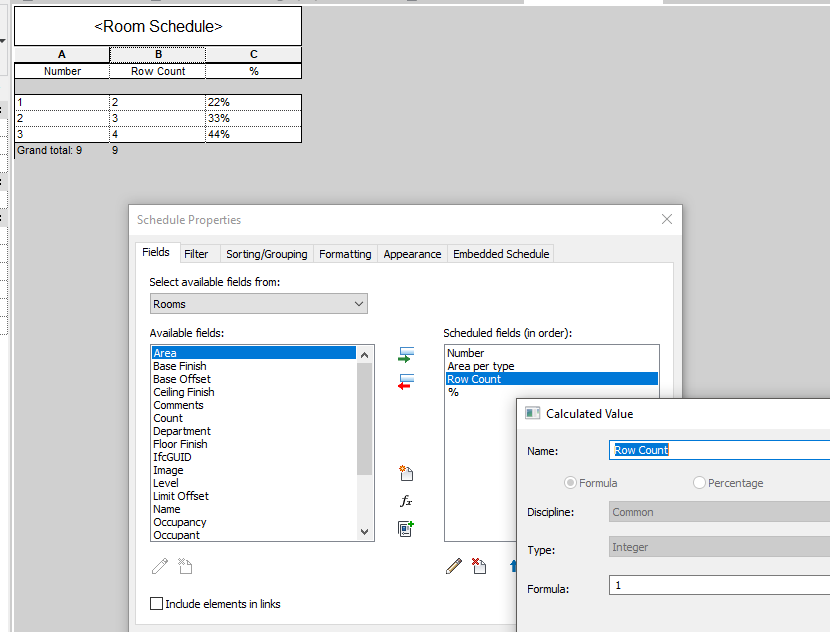Click the Available fields scroll down arrow
The image size is (830, 632).
pyautogui.click(x=364, y=531)
